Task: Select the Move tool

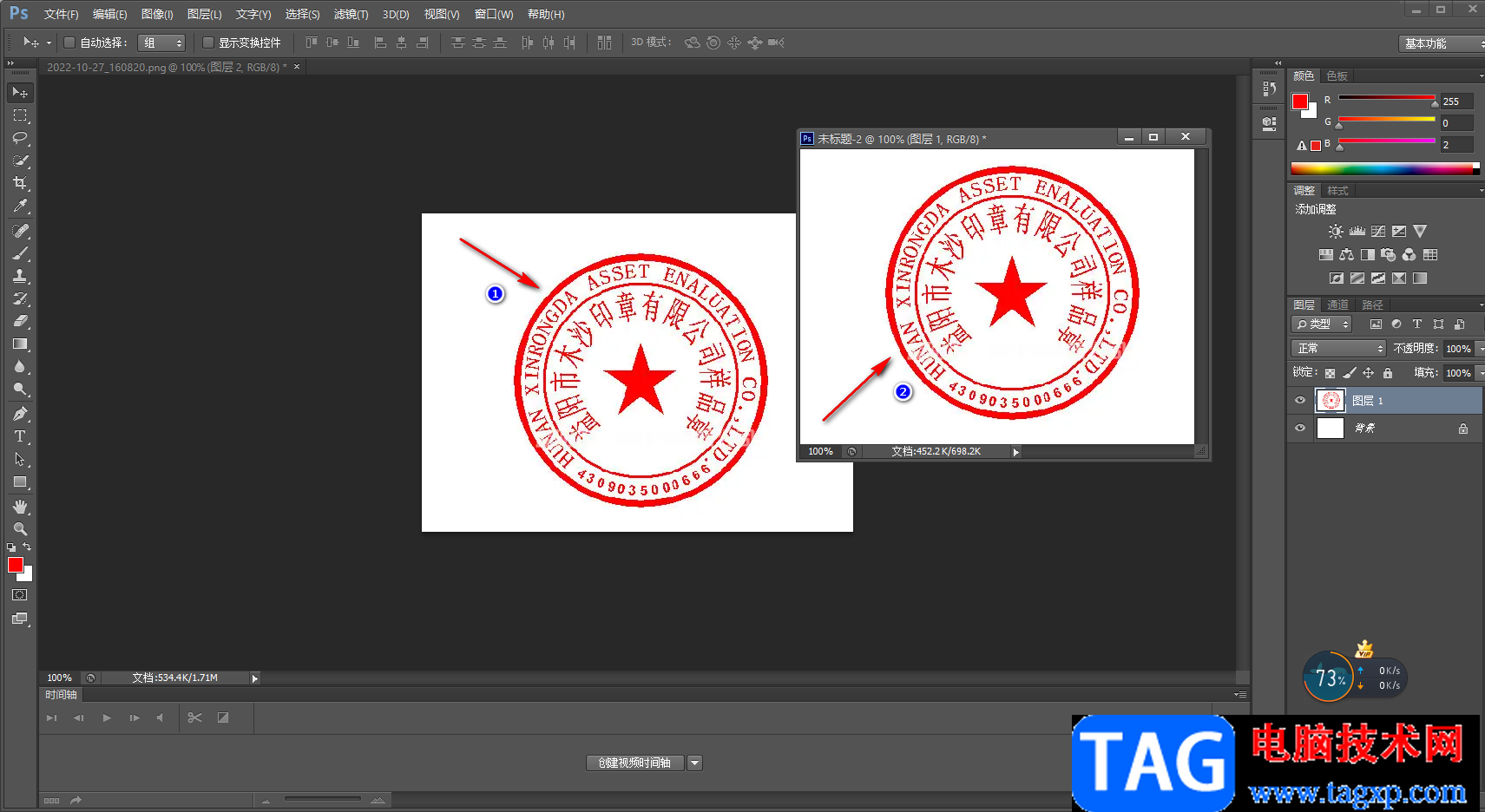Action: (x=20, y=92)
